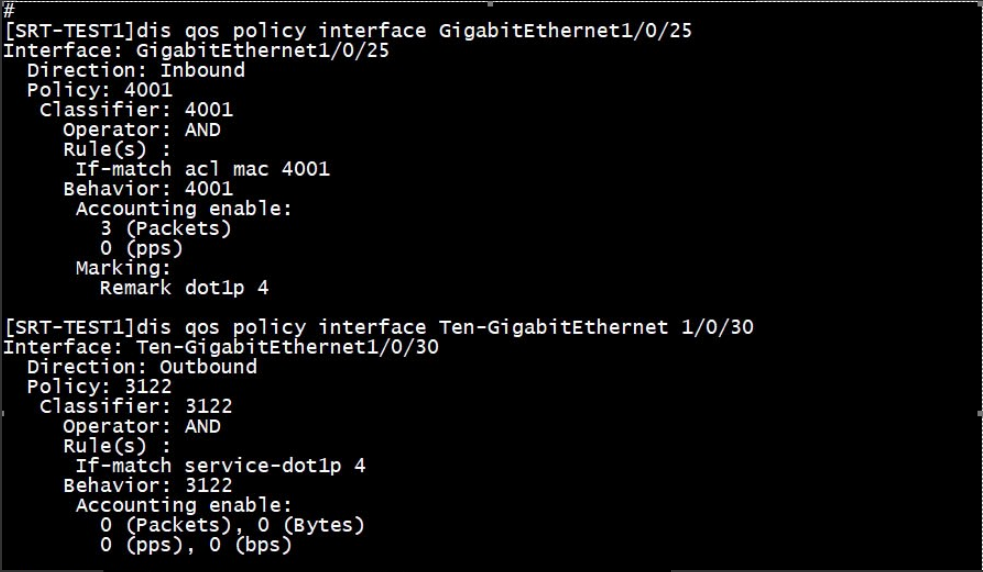The width and height of the screenshot is (983, 572).
Task: Click the 'Marking:' label
Action: (x=124, y=268)
